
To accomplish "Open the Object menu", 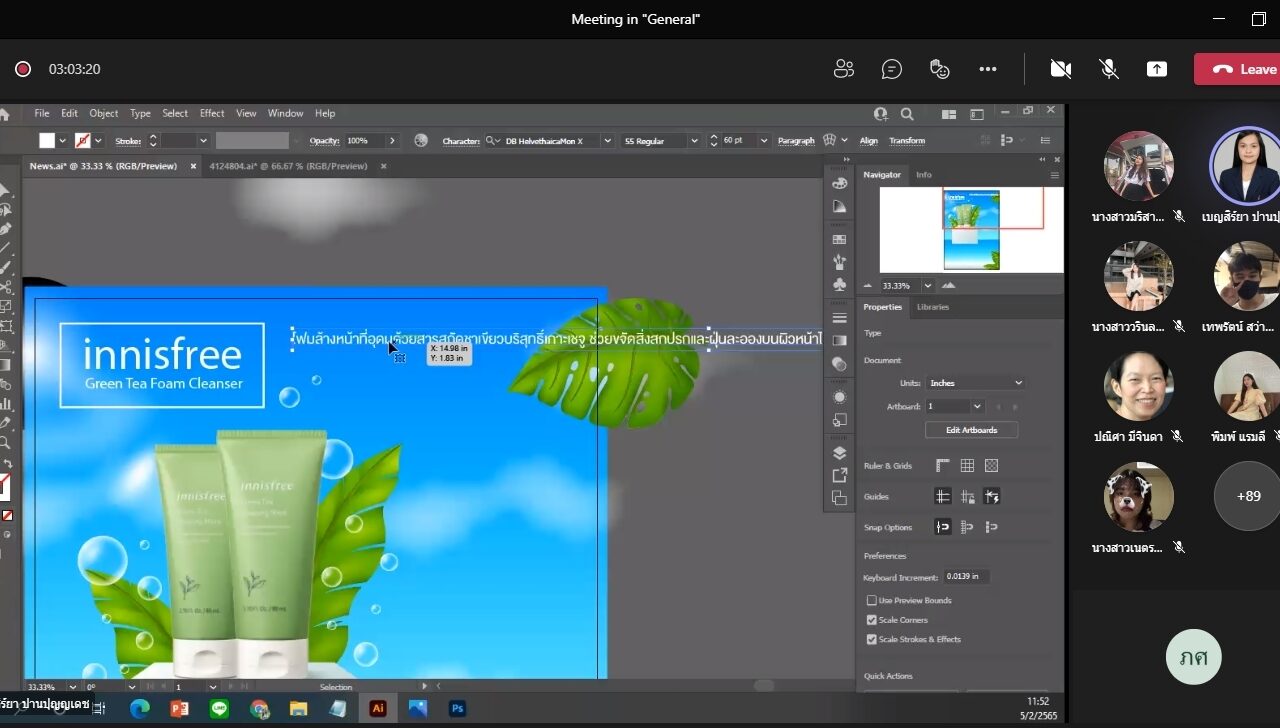I will [x=104, y=114].
